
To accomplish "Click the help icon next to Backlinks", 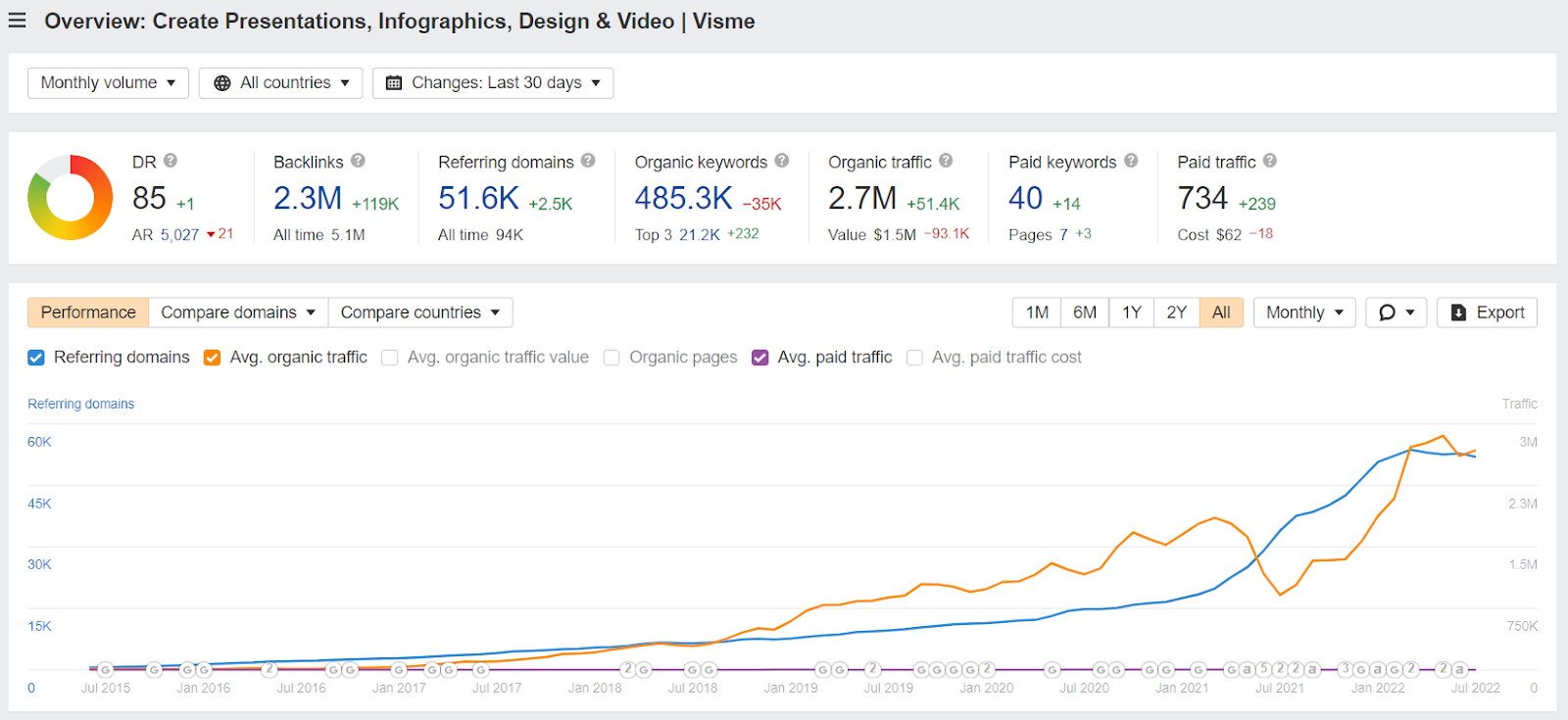I will coord(358,161).
